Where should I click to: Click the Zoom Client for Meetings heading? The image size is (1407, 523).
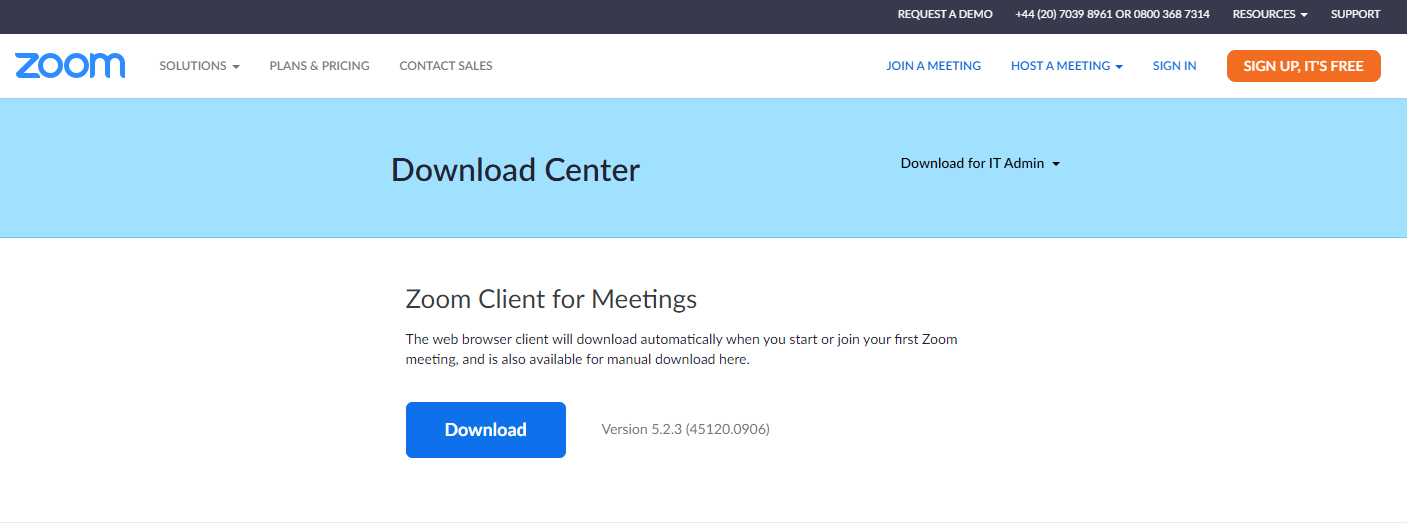[551, 299]
